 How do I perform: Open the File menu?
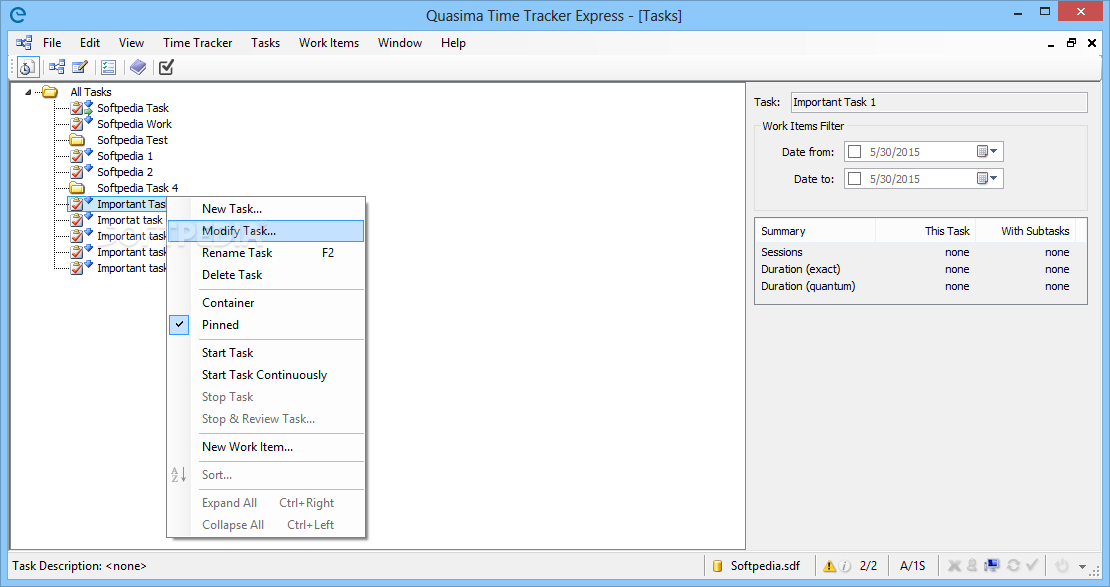tap(52, 42)
